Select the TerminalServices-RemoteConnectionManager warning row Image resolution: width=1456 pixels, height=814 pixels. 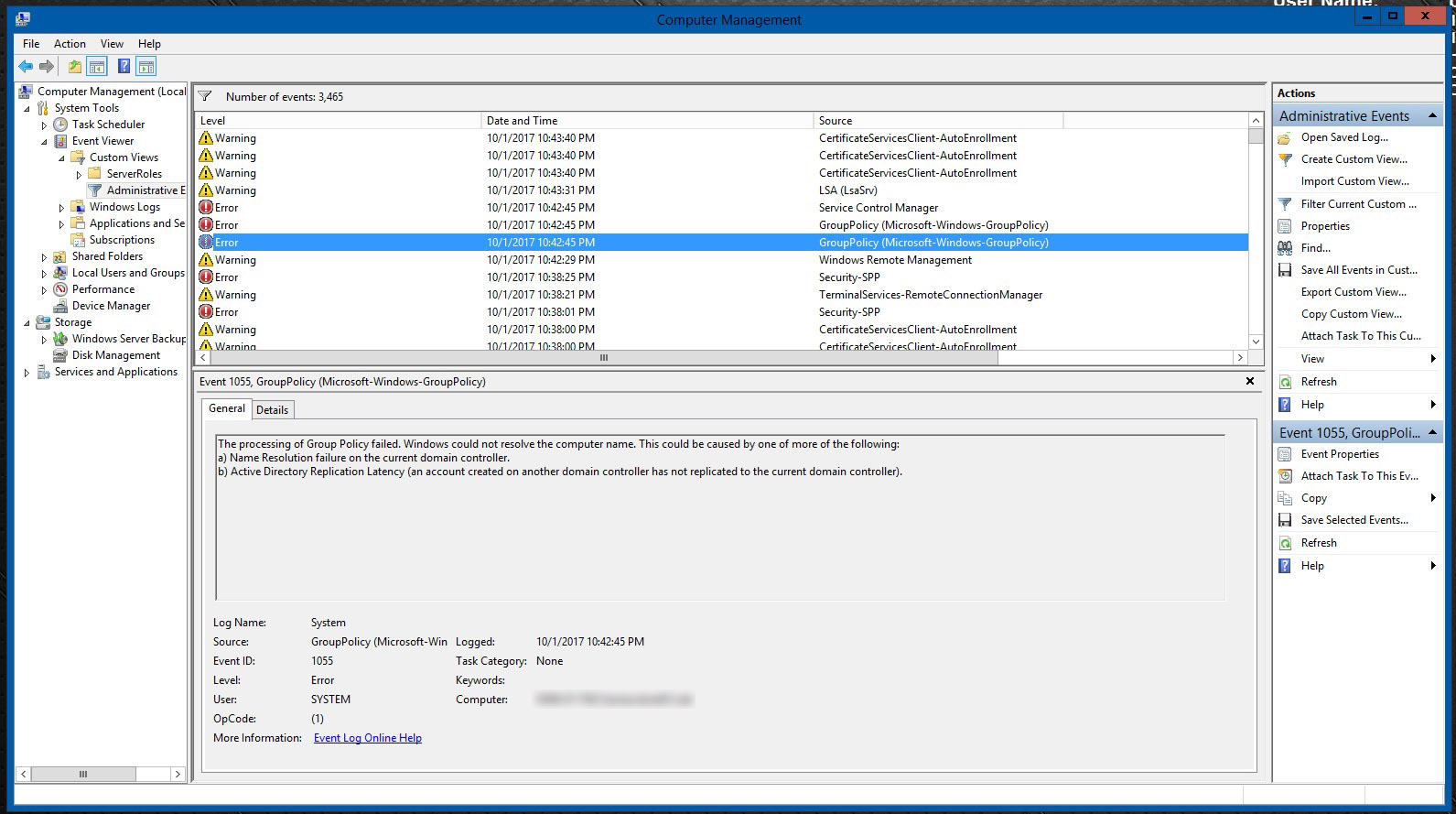click(722, 295)
